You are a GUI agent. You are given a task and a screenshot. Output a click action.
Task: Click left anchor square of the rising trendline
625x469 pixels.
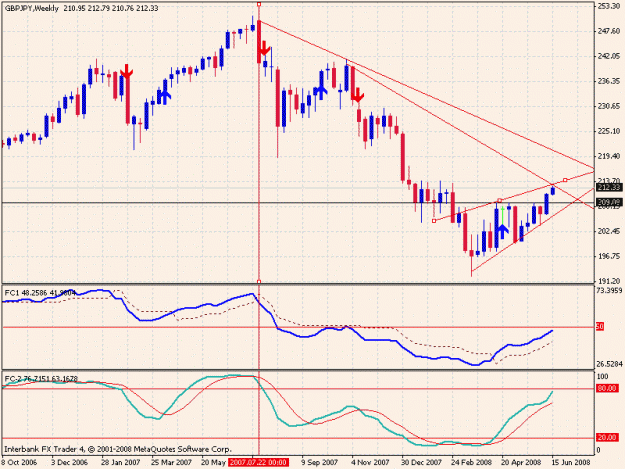coord(434,221)
